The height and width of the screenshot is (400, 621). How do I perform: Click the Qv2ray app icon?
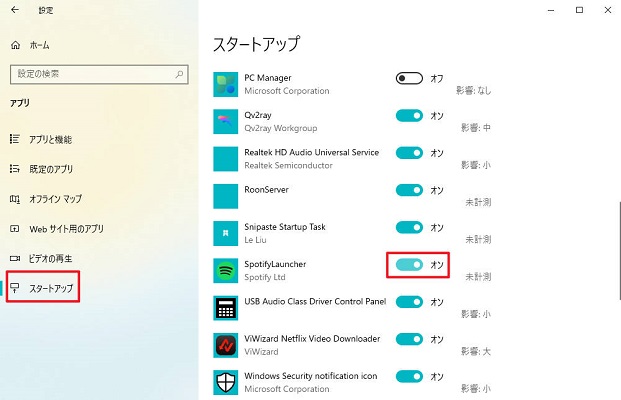pyautogui.click(x=225, y=122)
